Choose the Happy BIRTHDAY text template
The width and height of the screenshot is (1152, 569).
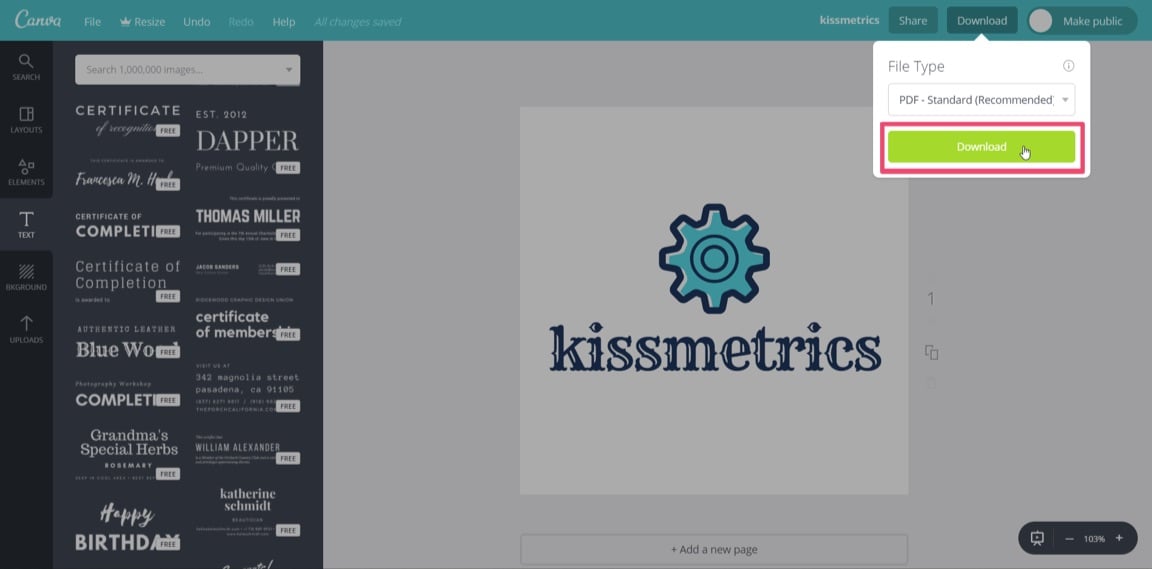coord(128,527)
